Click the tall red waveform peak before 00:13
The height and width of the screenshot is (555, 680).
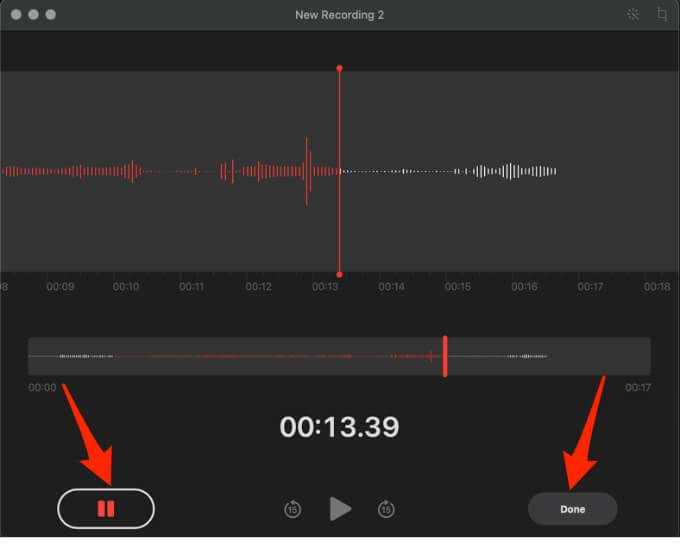point(307,171)
